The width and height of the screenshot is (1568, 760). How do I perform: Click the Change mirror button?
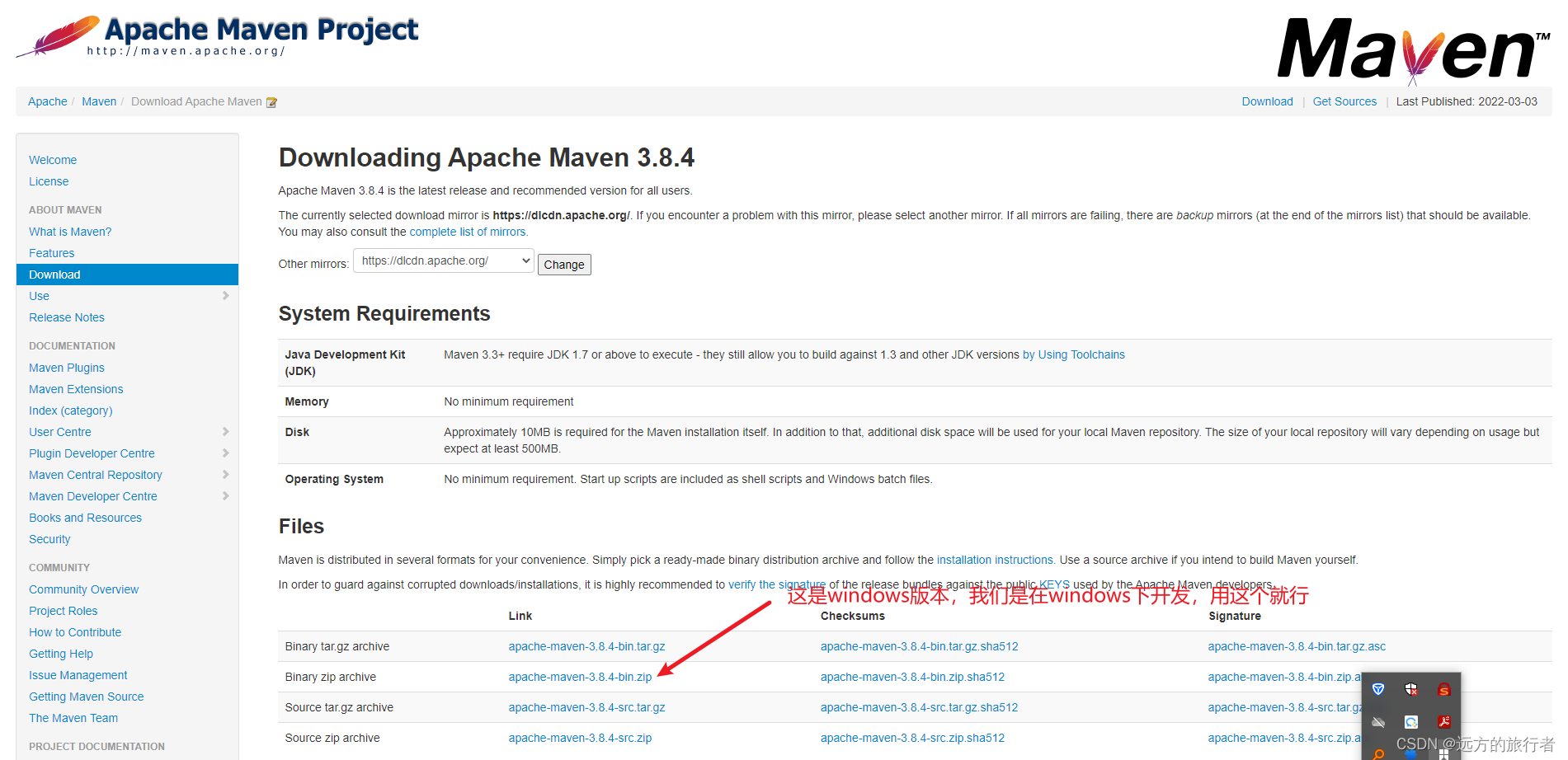(563, 264)
